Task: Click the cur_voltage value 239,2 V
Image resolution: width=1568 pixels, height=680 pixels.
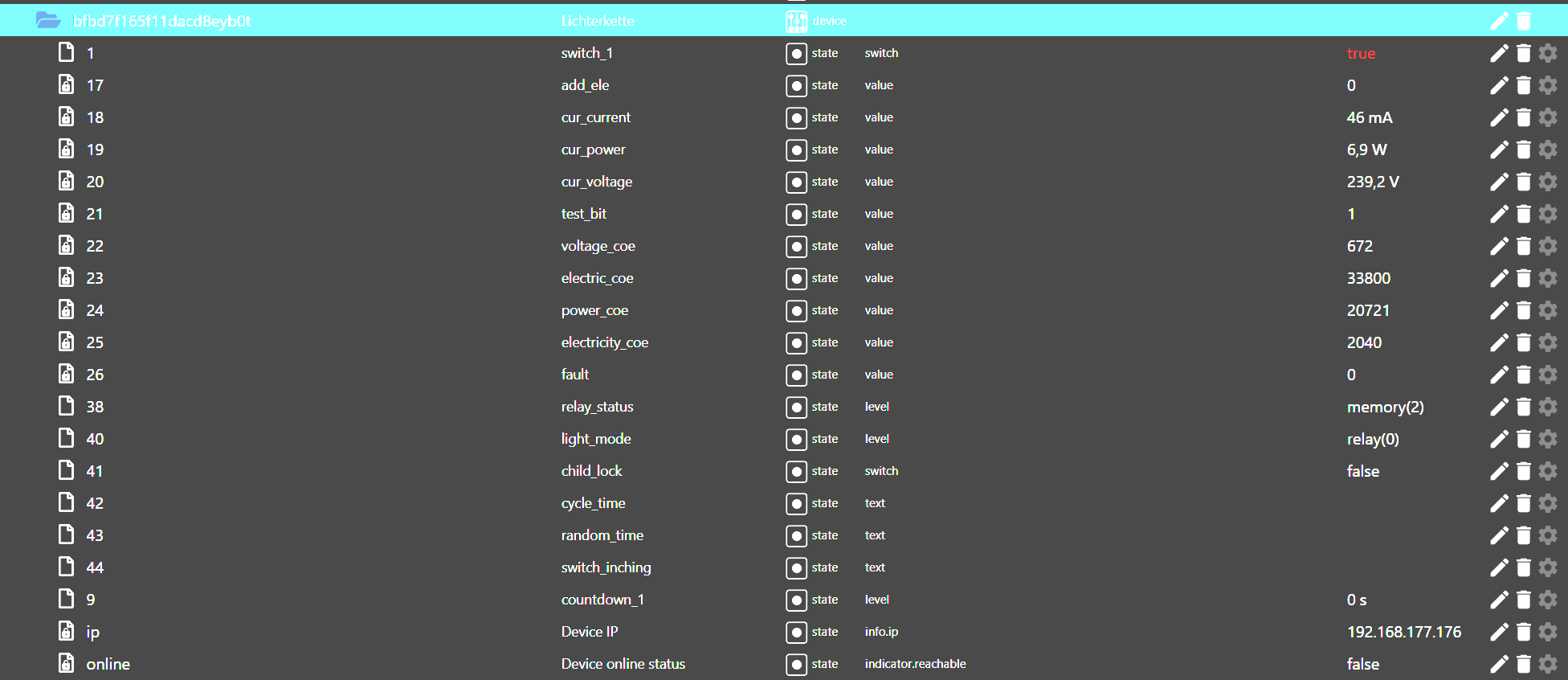Action: click(x=1373, y=182)
